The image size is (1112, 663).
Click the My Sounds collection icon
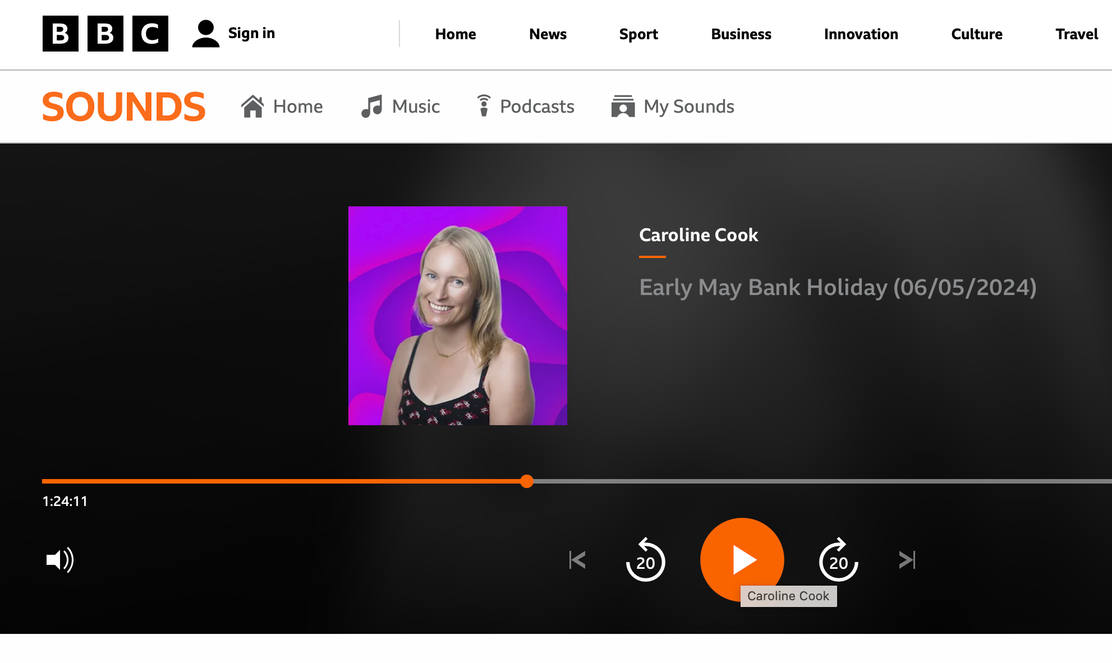point(623,106)
